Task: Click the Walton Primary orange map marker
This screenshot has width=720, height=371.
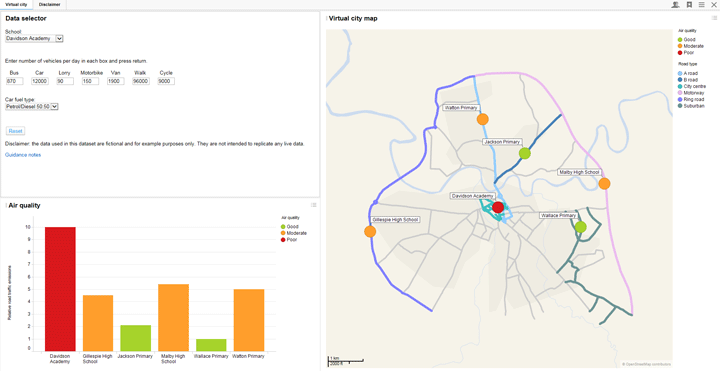Action: point(482,119)
